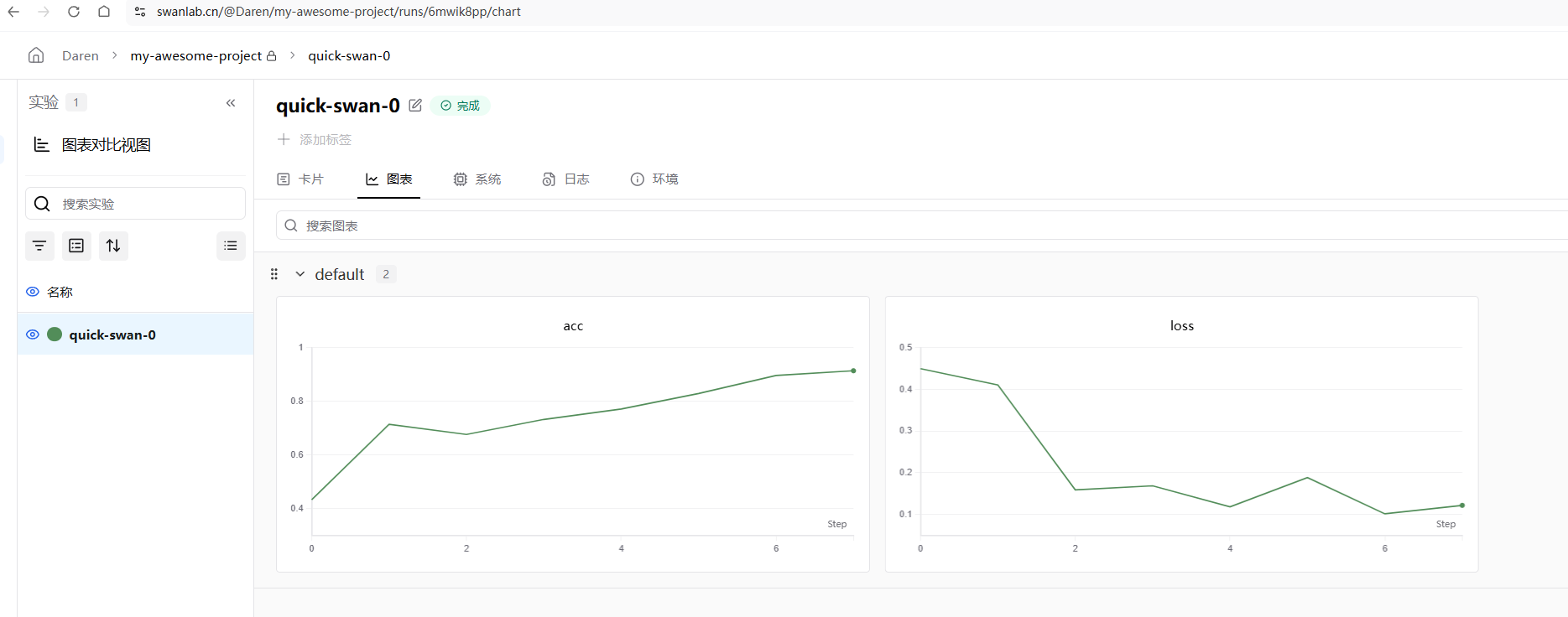Collapse the default chart section chevron
1568x617 pixels.
[300, 274]
